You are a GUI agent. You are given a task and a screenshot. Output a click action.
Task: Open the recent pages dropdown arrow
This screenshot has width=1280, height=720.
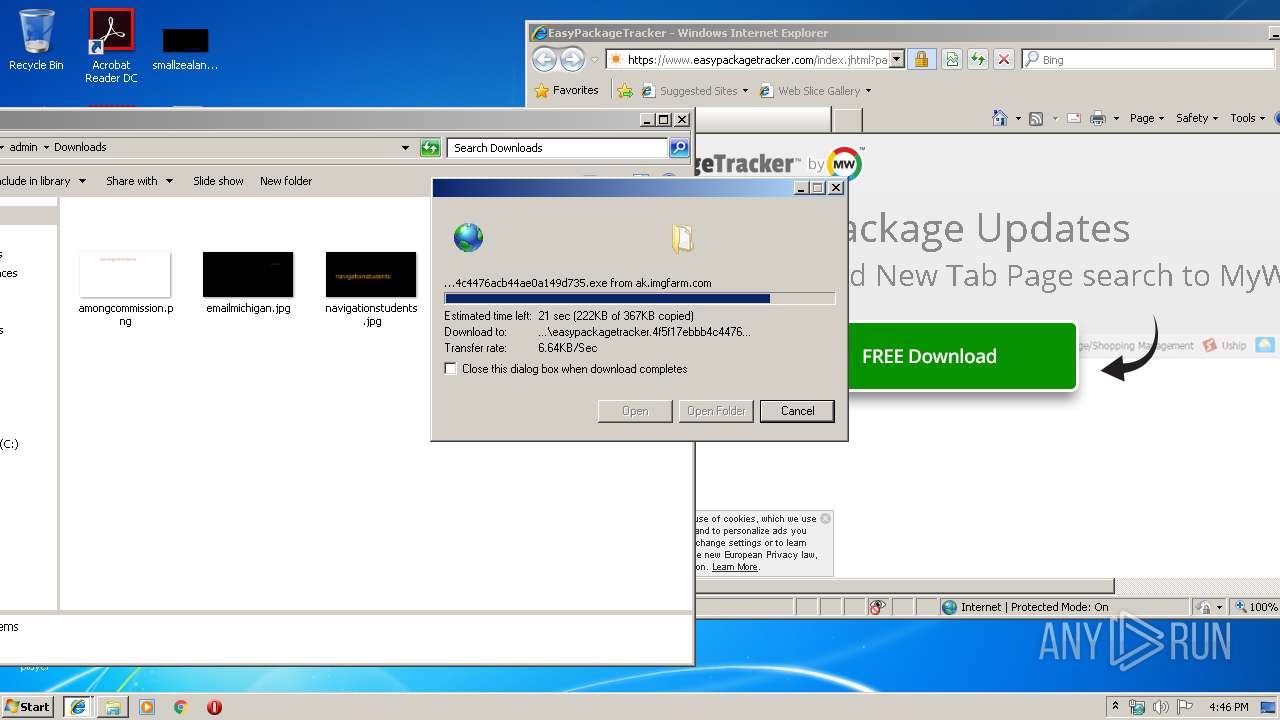click(594, 60)
